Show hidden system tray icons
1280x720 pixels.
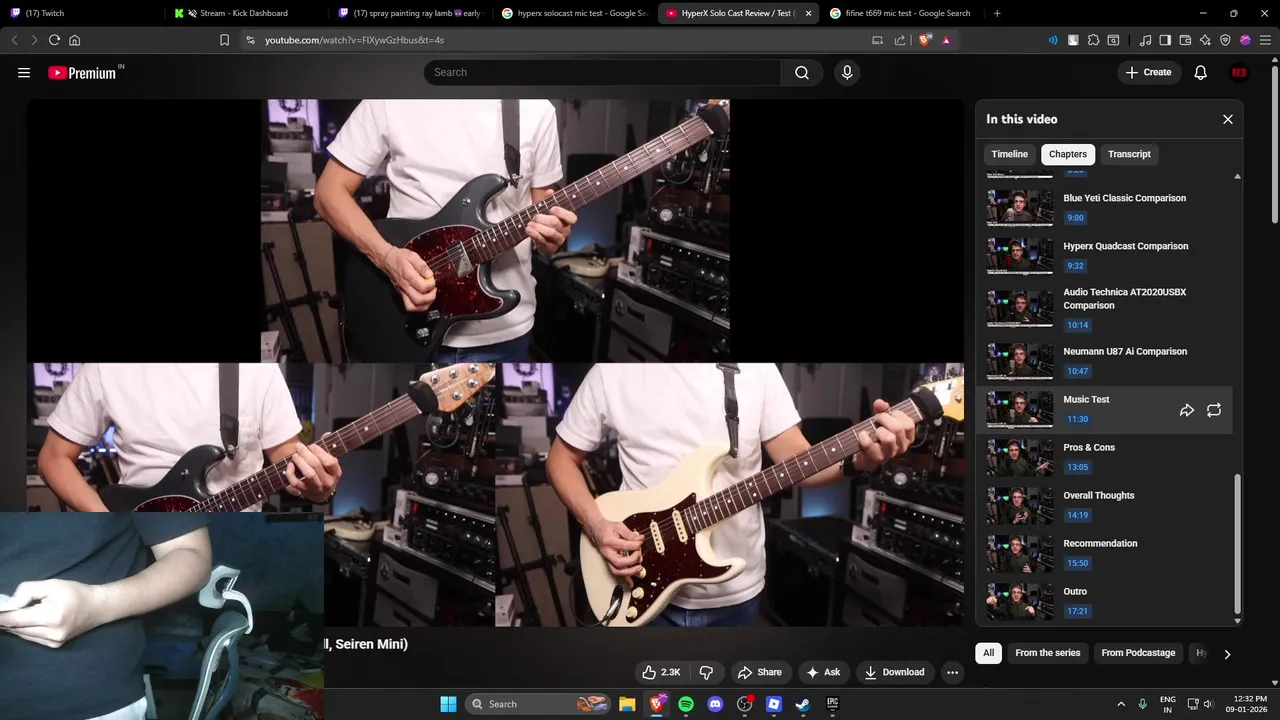[x=1120, y=704]
